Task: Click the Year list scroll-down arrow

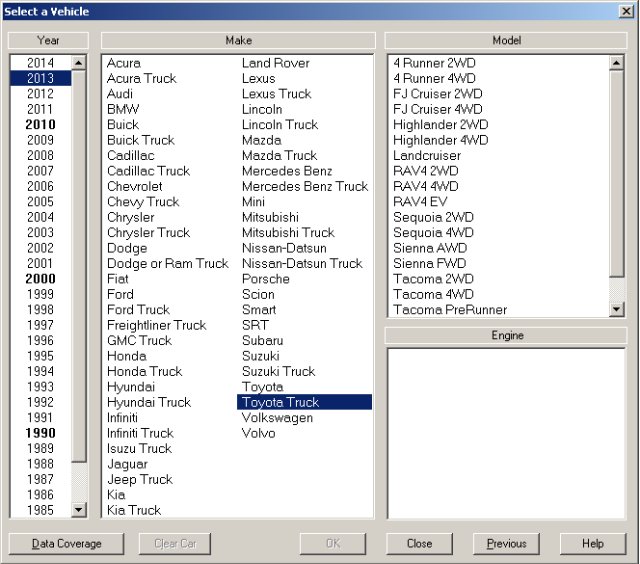Action: click(78, 509)
